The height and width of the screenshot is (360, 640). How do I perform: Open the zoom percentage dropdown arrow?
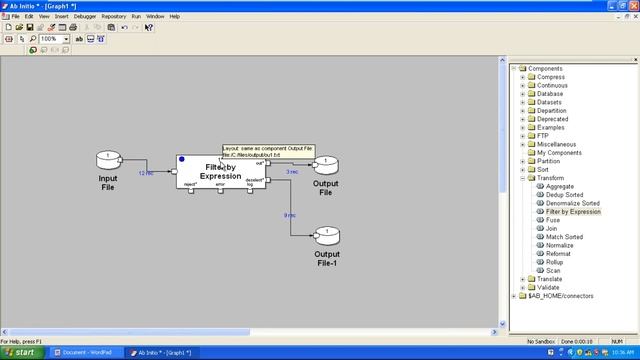(x=66, y=39)
